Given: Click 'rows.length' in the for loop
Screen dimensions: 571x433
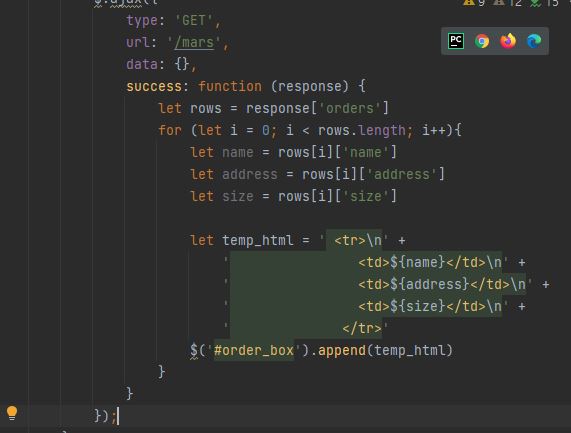Looking at the screenshot, I should [362, 130].
